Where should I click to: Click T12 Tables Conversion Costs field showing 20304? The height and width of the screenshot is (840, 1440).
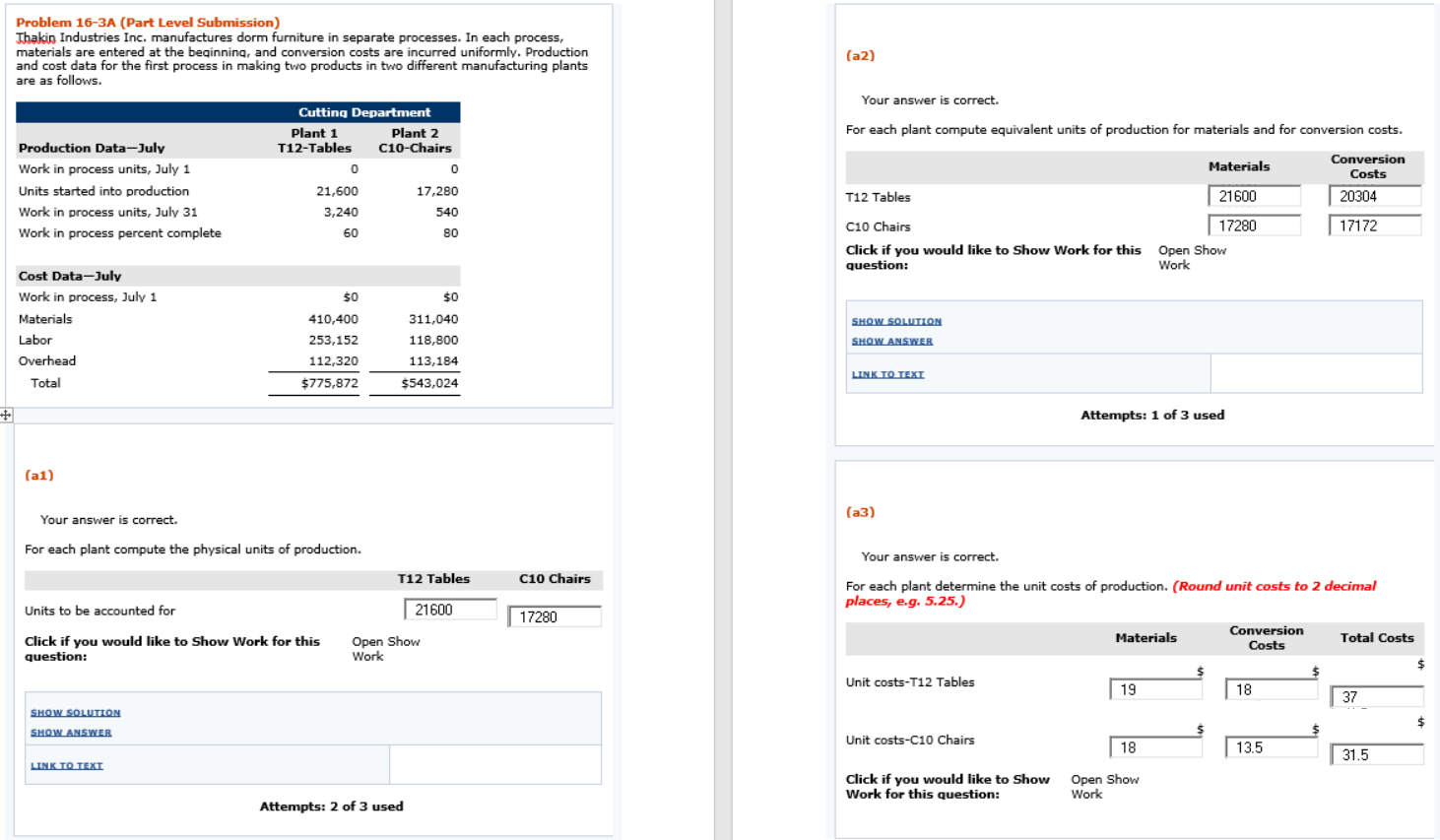tap(1373, 195)
